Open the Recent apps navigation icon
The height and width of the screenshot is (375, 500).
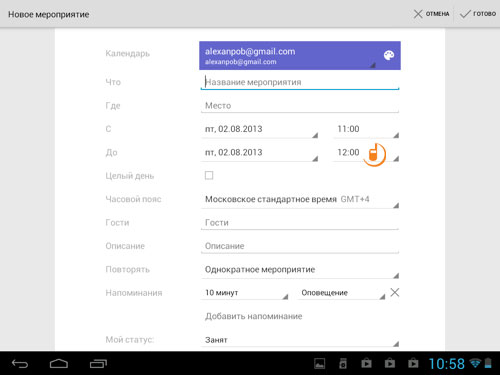[98, 364]
